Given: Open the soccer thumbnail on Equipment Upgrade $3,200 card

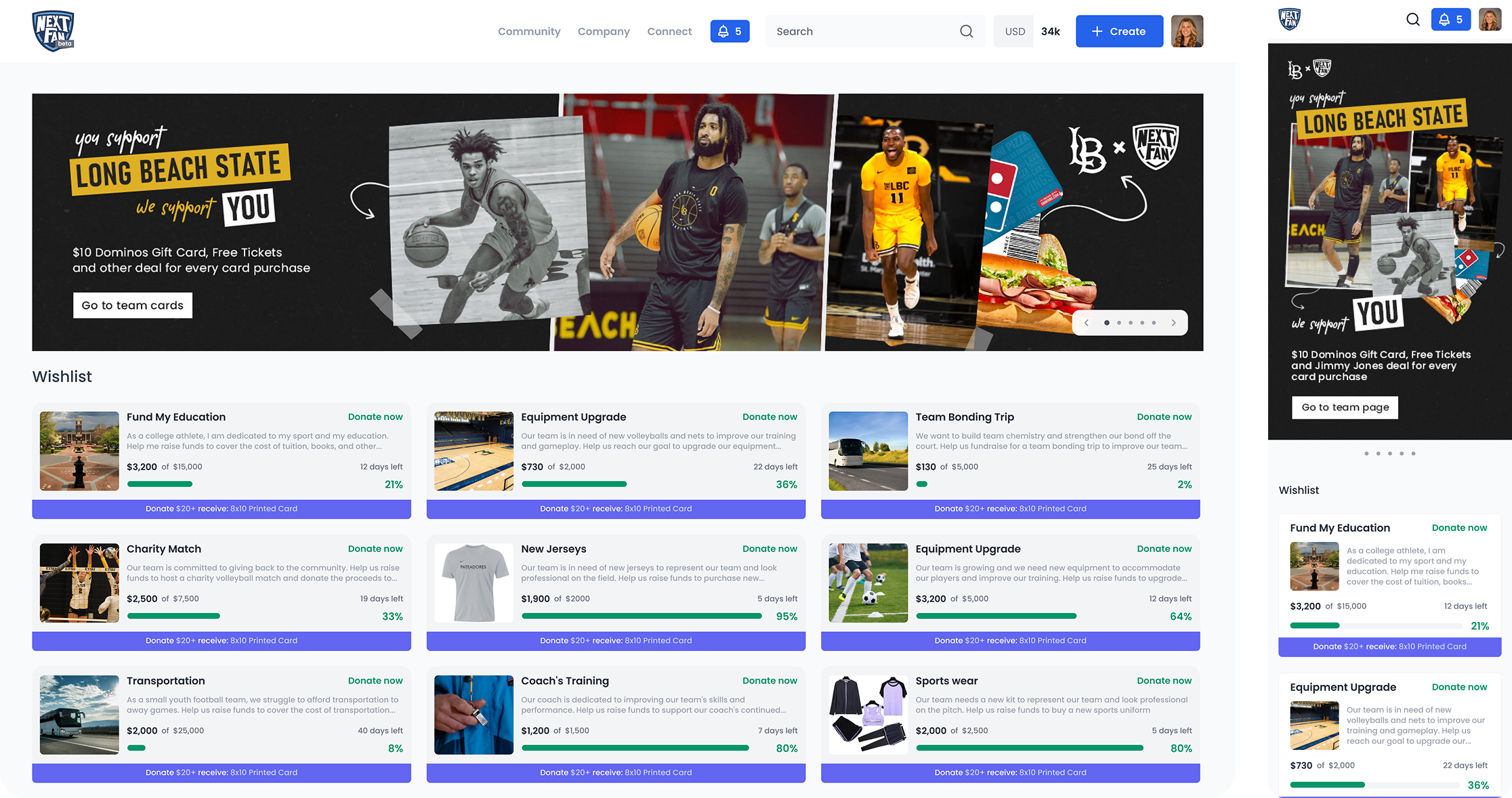Looking at the screenshot, I should coord(868,583).
